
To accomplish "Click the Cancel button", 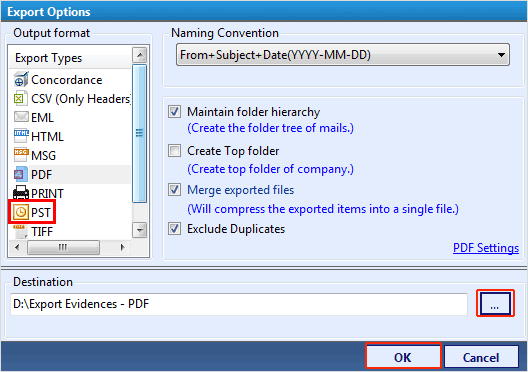I will pos(481,357).
